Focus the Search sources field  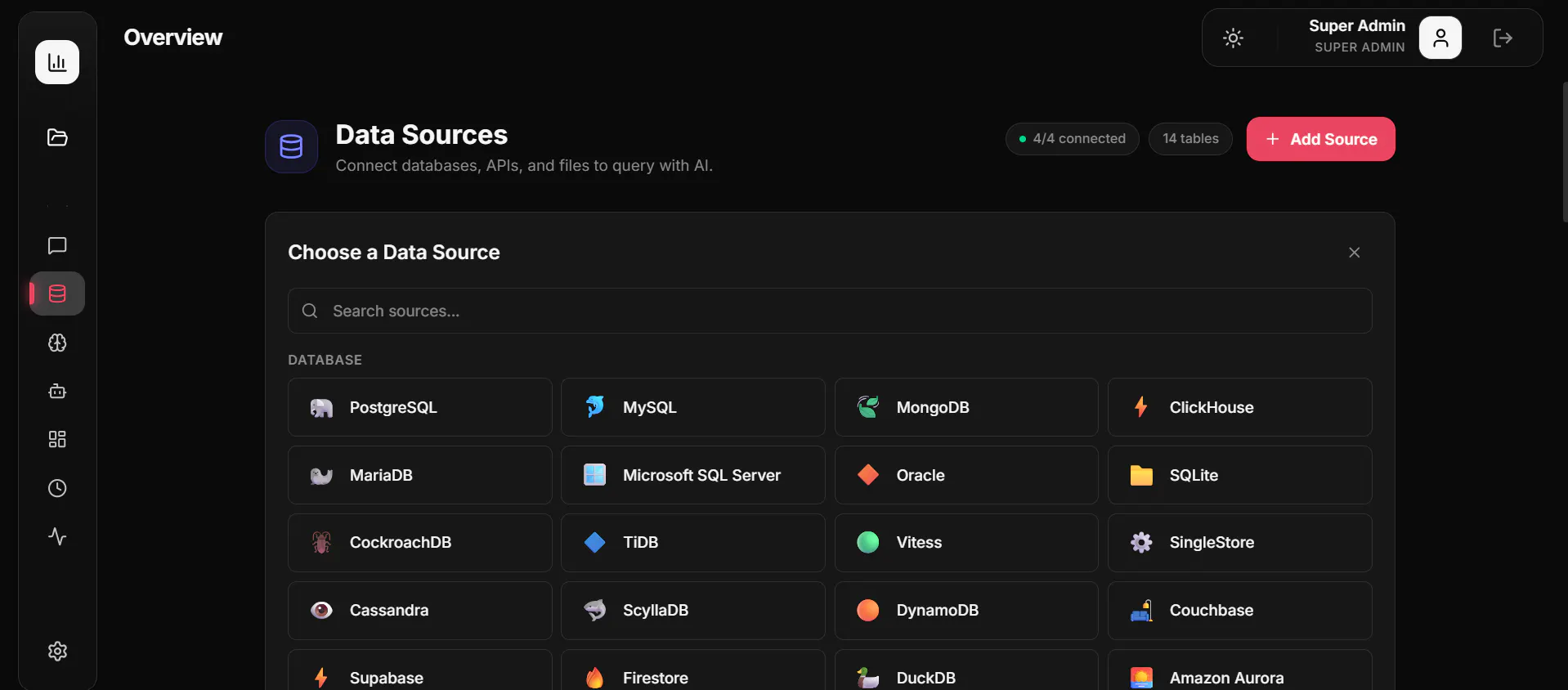[x=830, y=311]
